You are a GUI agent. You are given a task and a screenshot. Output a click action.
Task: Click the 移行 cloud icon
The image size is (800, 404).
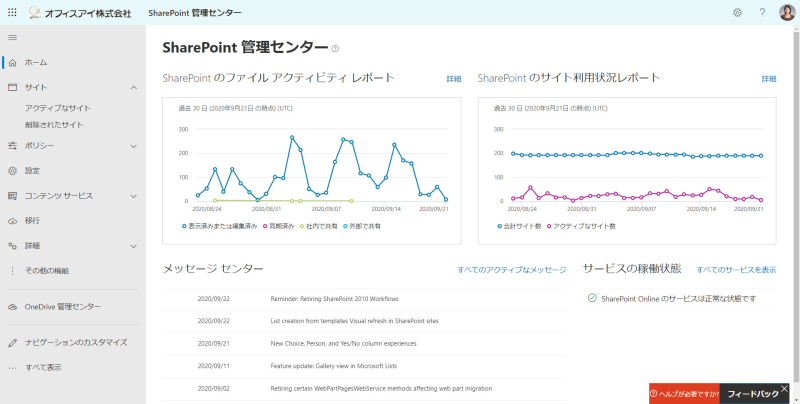click(13, 221)
